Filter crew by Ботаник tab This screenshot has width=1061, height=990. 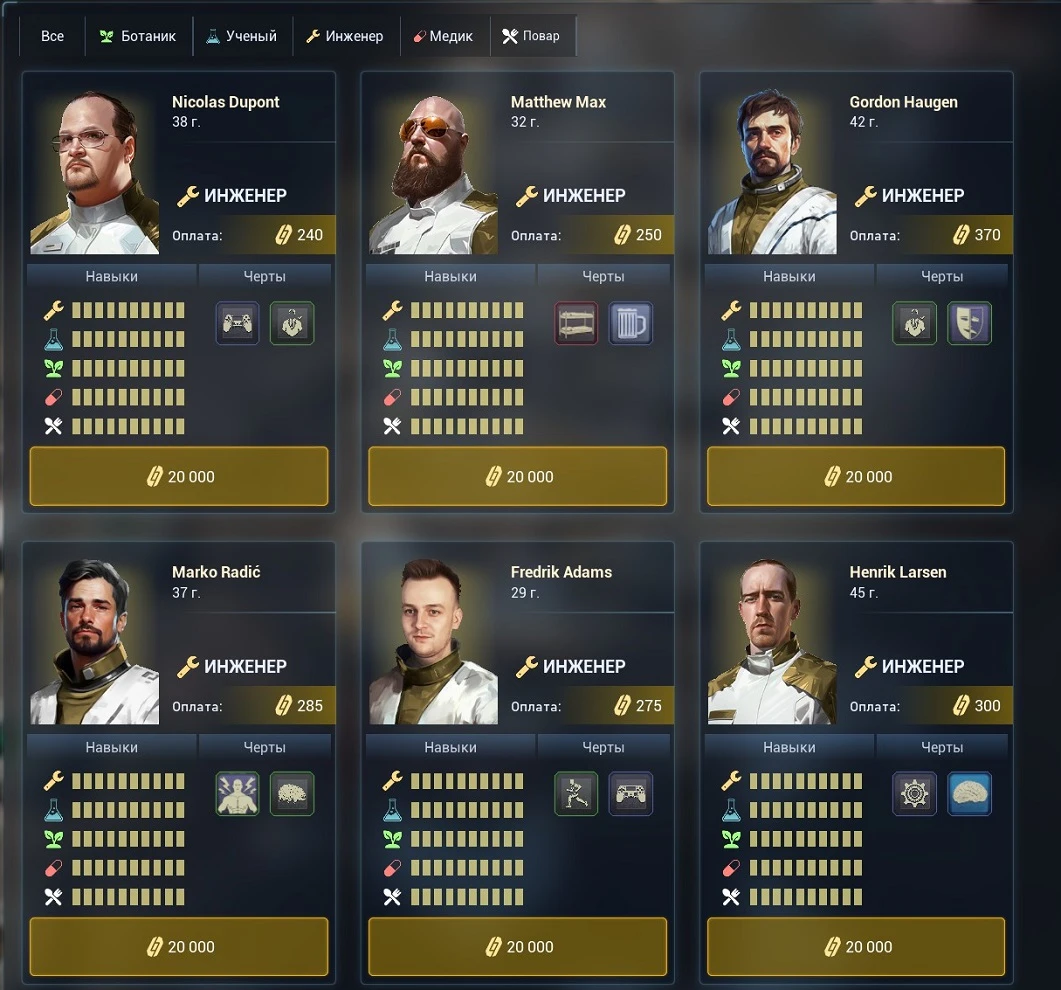(x=139, y=36)
